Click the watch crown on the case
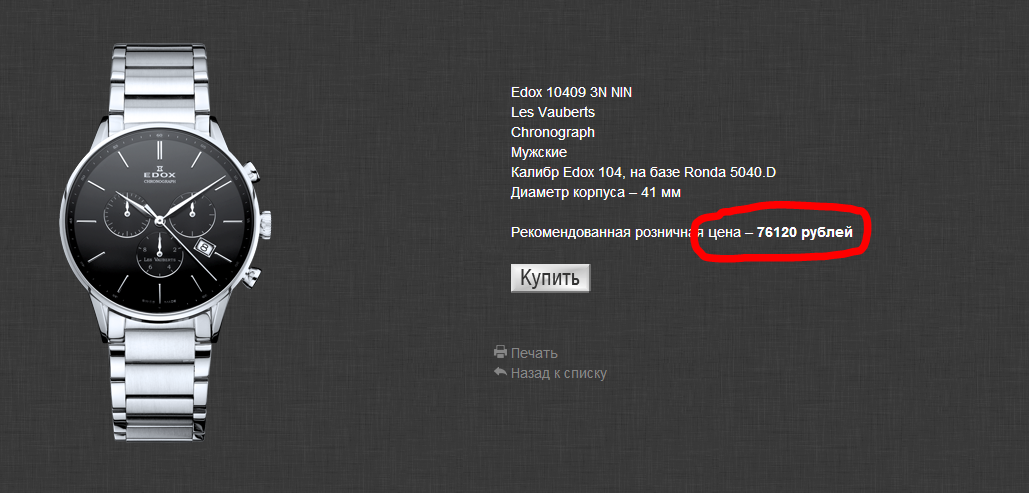 click(264, 225)
